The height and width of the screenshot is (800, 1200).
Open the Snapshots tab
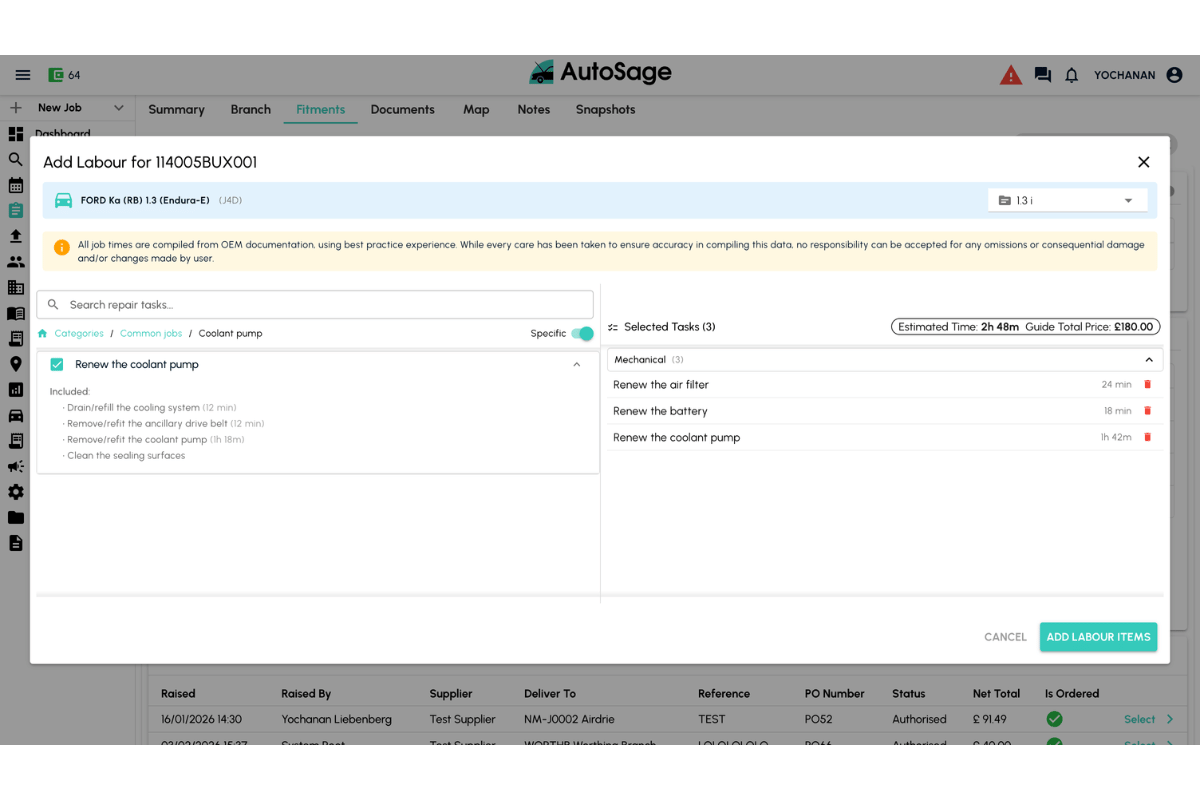tap(605, 110)
